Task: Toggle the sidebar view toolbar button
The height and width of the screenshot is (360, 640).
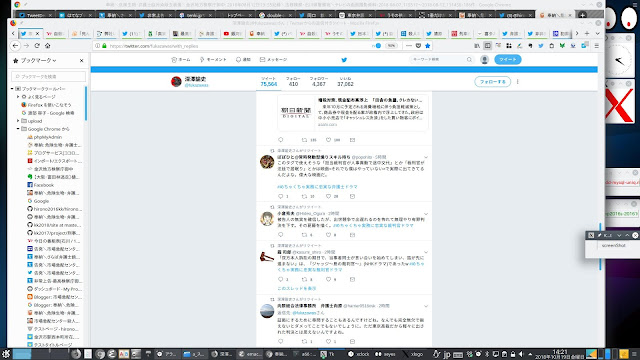Action: click(x=487, y=46)
